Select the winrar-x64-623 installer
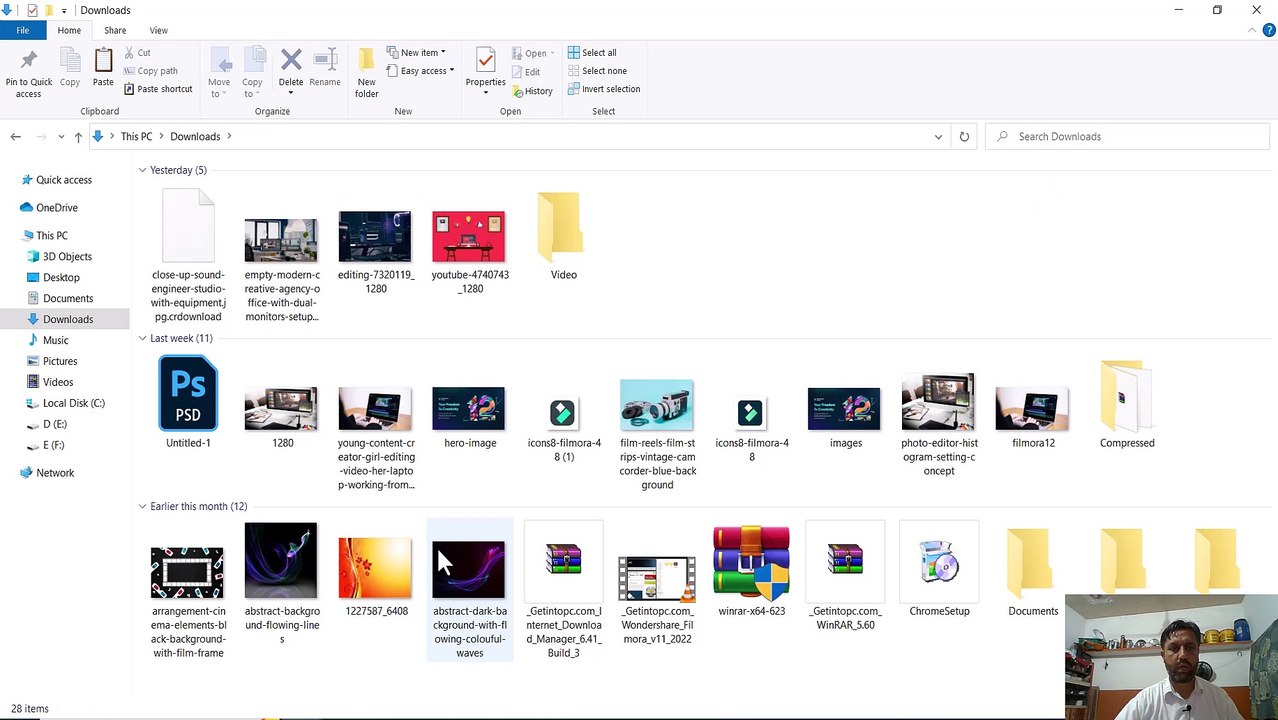Screen dimensions: 1278x720 [x=752, y=571]
